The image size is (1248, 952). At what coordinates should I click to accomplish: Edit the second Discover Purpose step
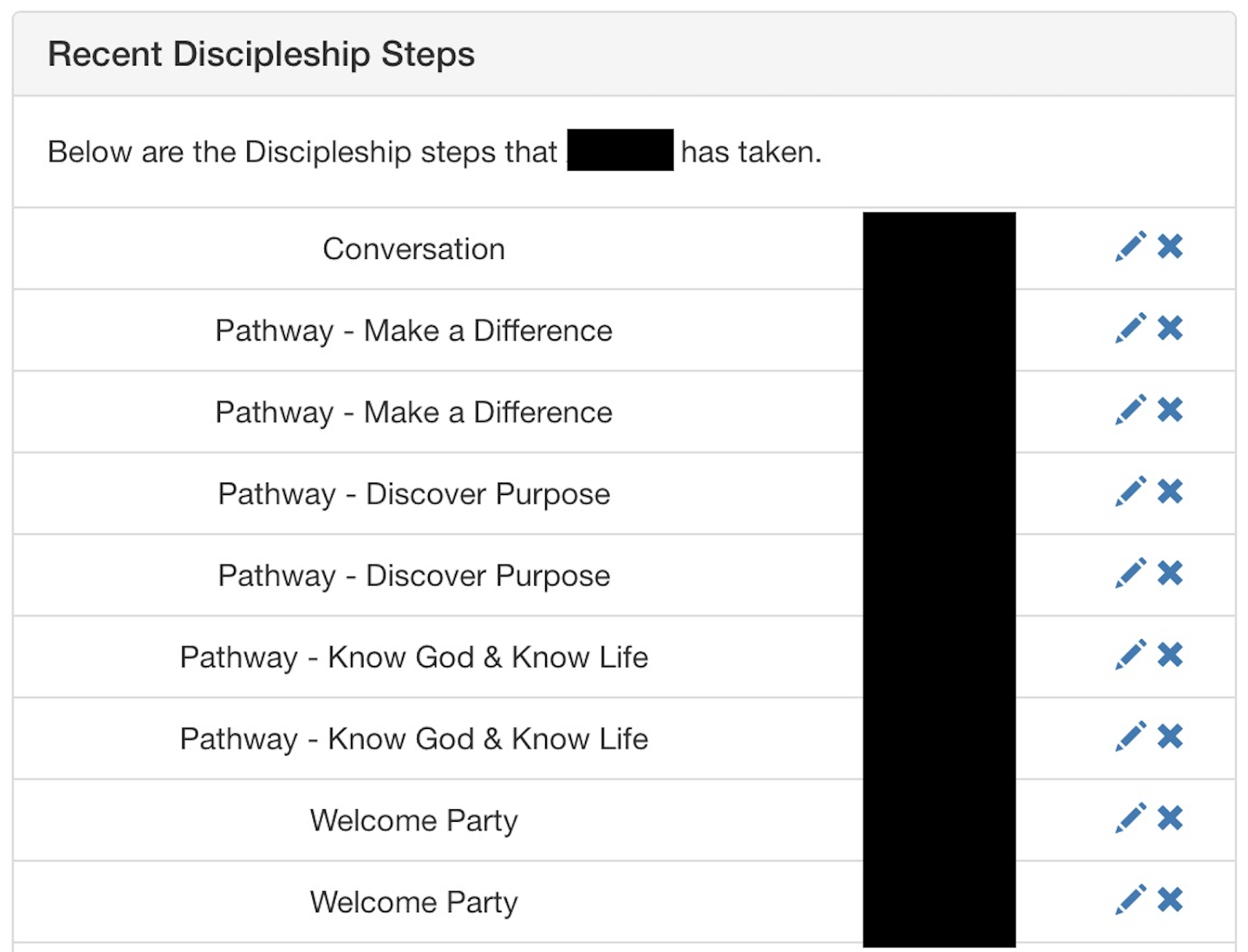coord(1130,573)
